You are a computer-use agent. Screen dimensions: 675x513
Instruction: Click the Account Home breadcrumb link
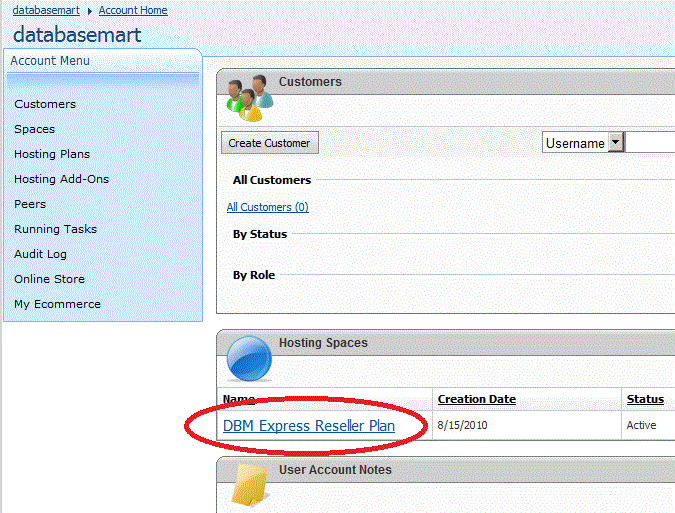point(133,10)
